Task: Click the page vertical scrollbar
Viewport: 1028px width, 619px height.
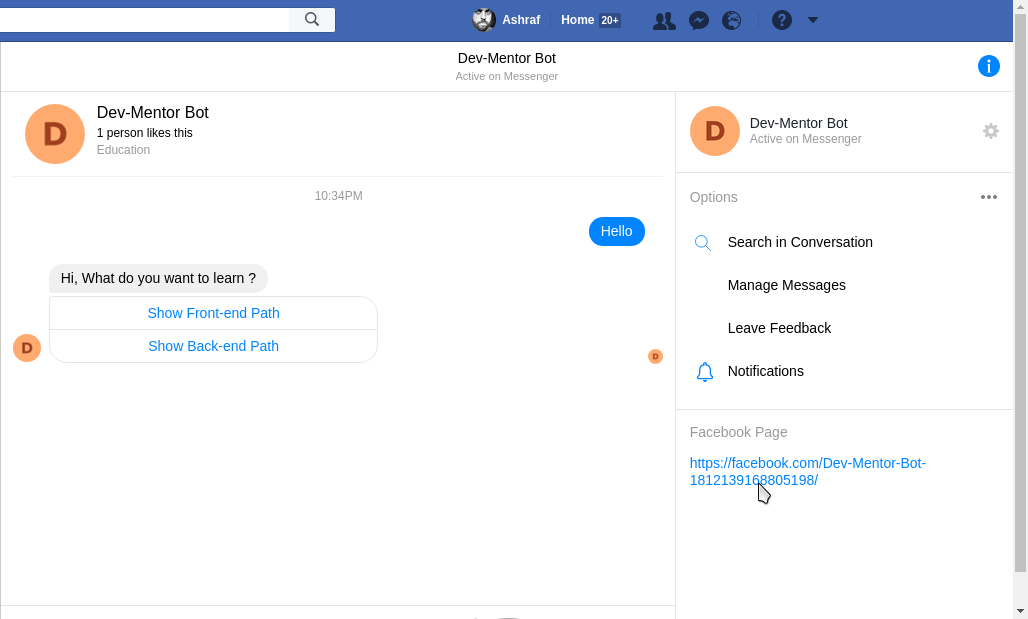Action: pyautogui.click(x=1020, y=293)
